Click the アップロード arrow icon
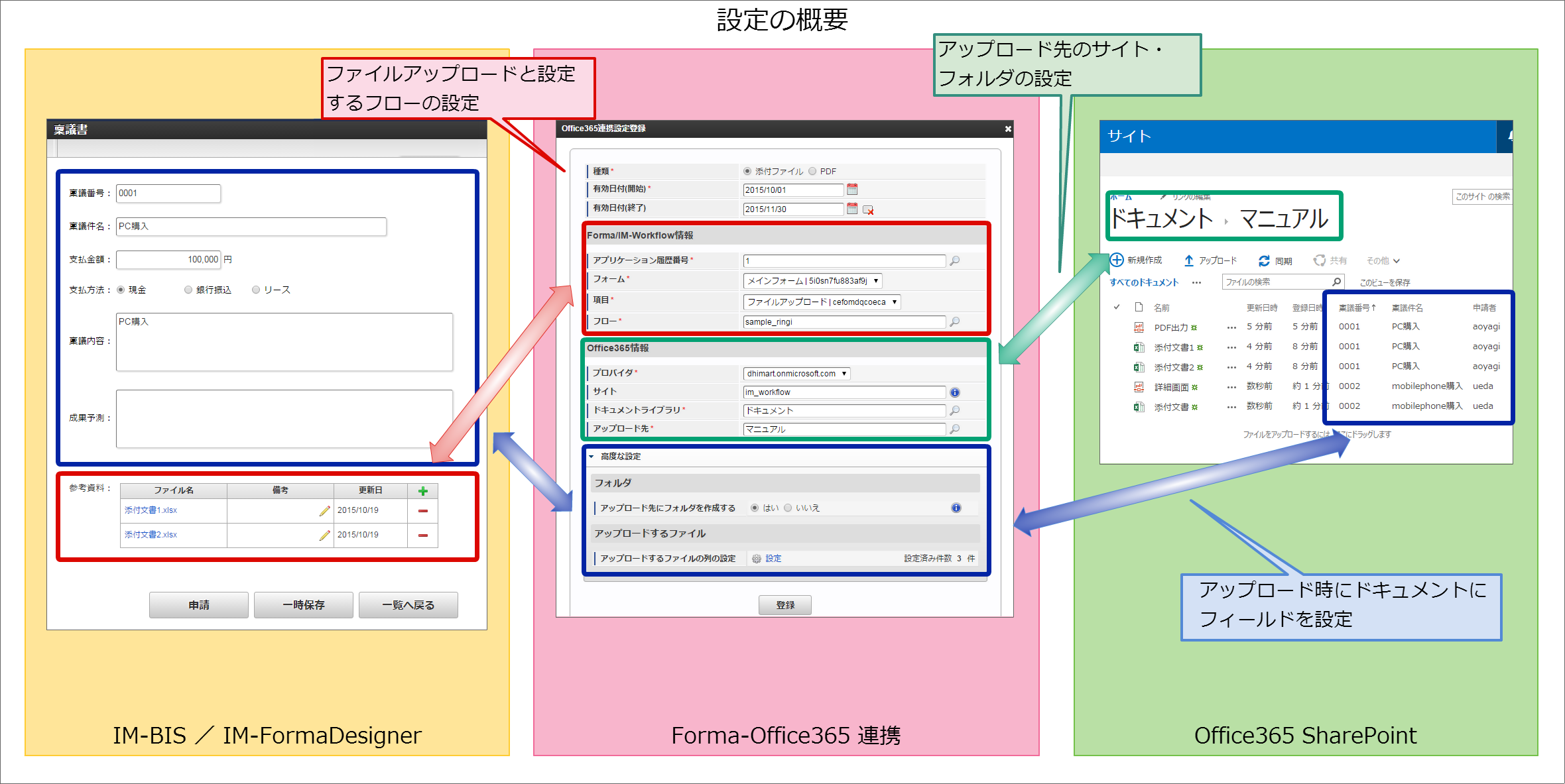Screen dimensions: 1565x784 tap(1189, 260)
